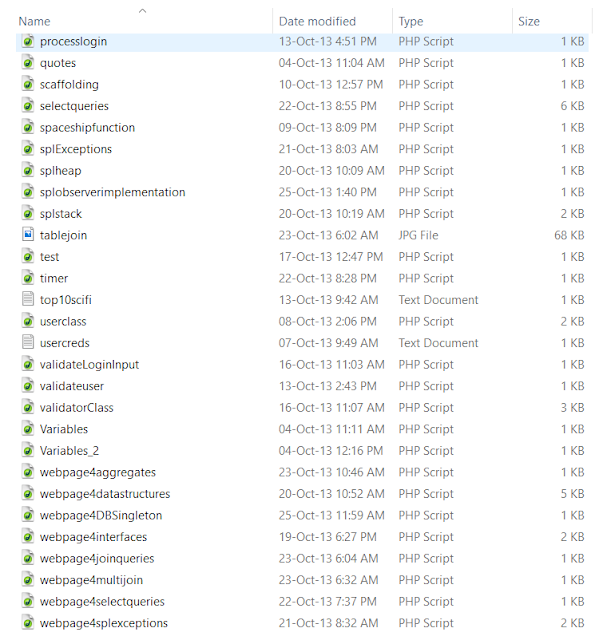
Task: Sort by Date modified column header
Action: [317, 21]
